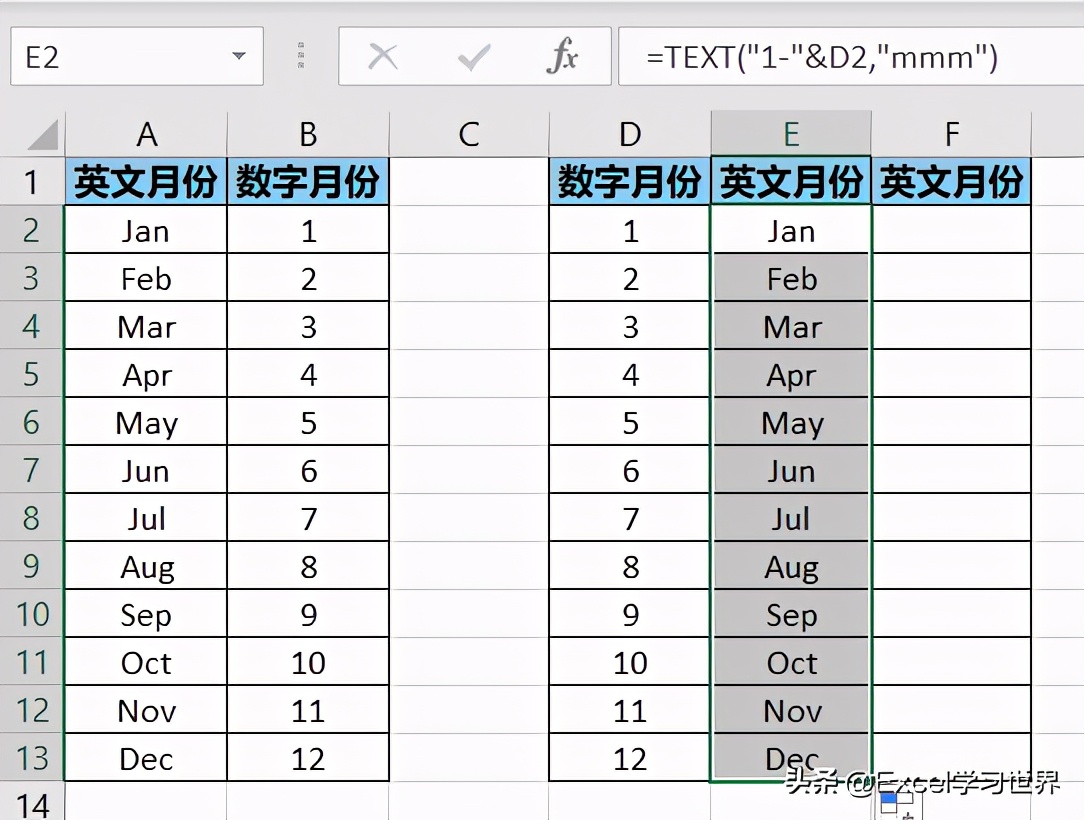Click inside the Name Box showing E2

pos(137,57)
